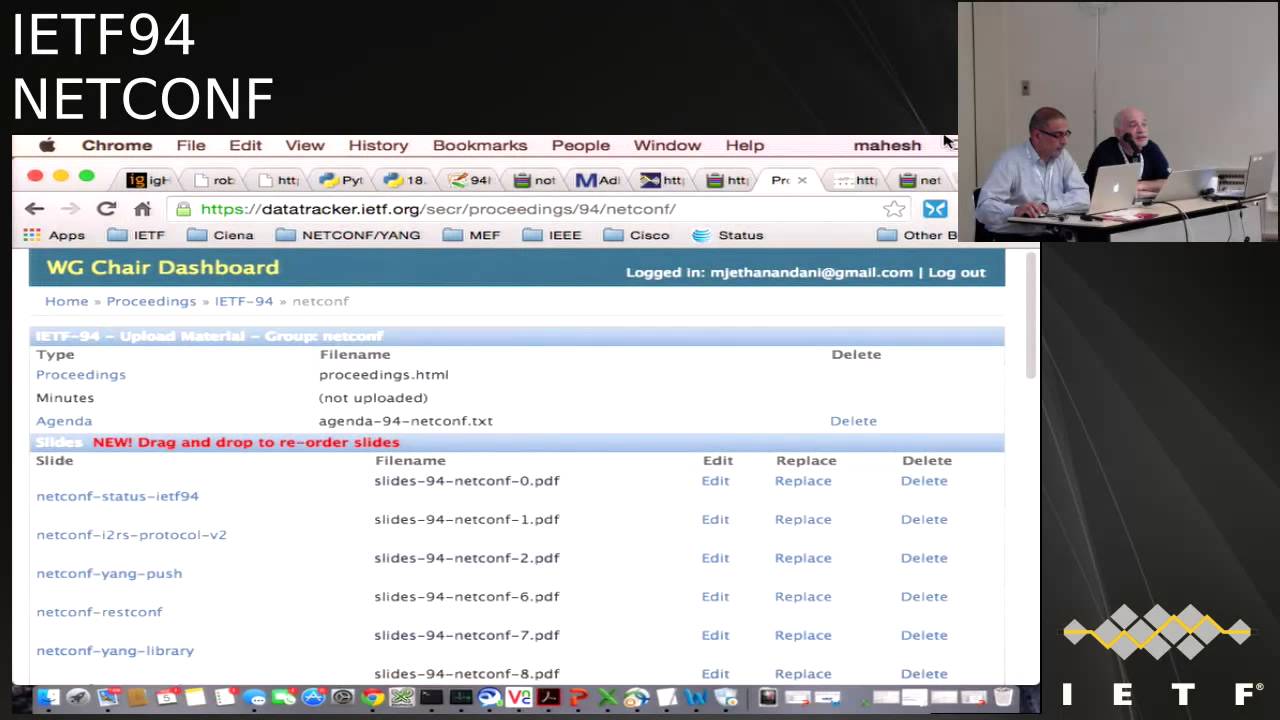The image size is (1280, 720).
Task: Open netconf-yang-library slide link
Action: pyautogui.click(x=115, y=651)
